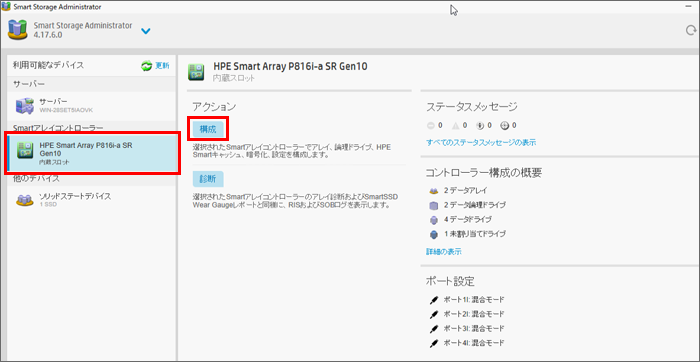Click the 2 データ論理ドライブ text
Image resolution: width=700 pixels, height=362 pixels.
475,205
